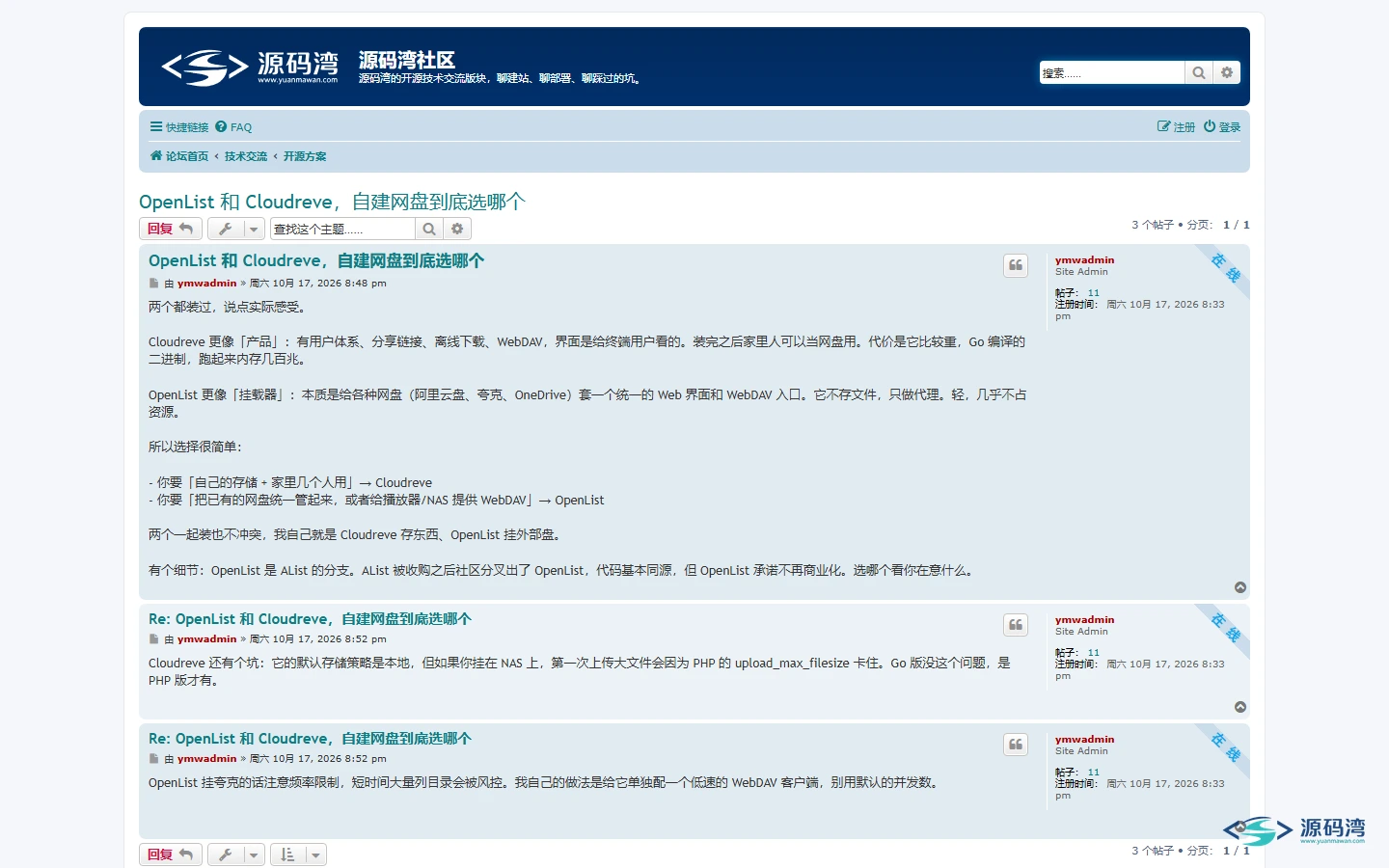This screenshot has width=1389, height=868.
Task: Jump to top using arrow under the first post
Action: tap(1240, 587)
